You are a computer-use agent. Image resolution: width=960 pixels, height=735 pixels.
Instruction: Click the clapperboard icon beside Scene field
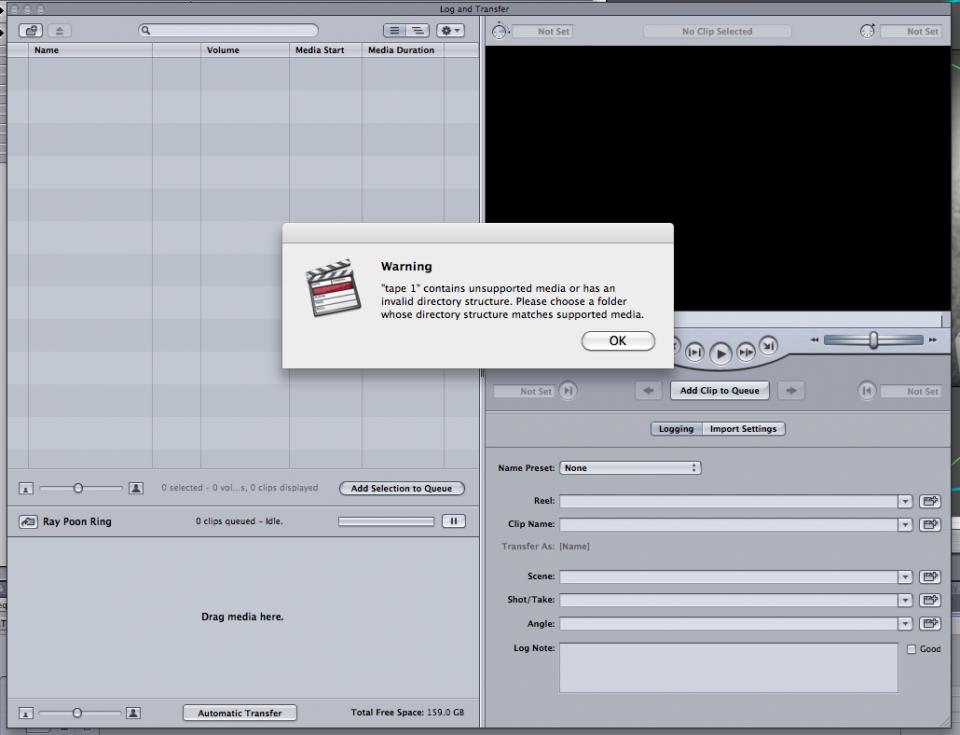click(x=930, y=576)
